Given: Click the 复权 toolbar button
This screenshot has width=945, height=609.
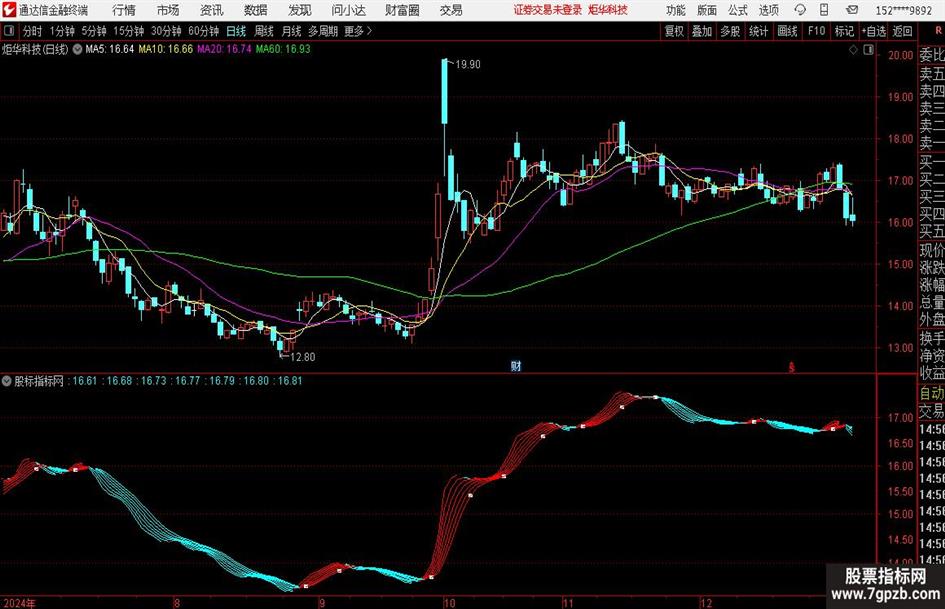Looking at the screenshot, I should pyautogui.click(x=674, y=31).
